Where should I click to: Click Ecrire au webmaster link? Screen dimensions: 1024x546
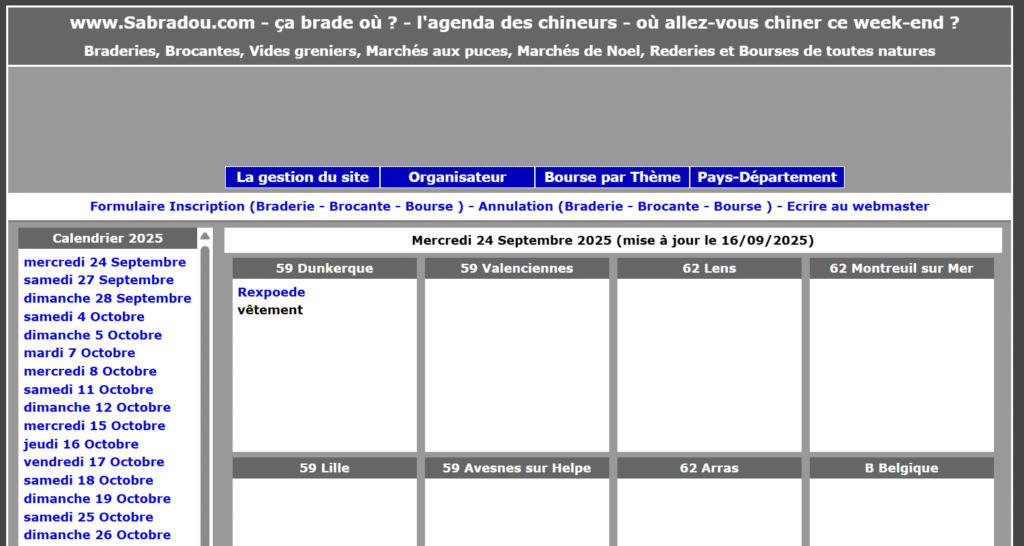(857, 206)
